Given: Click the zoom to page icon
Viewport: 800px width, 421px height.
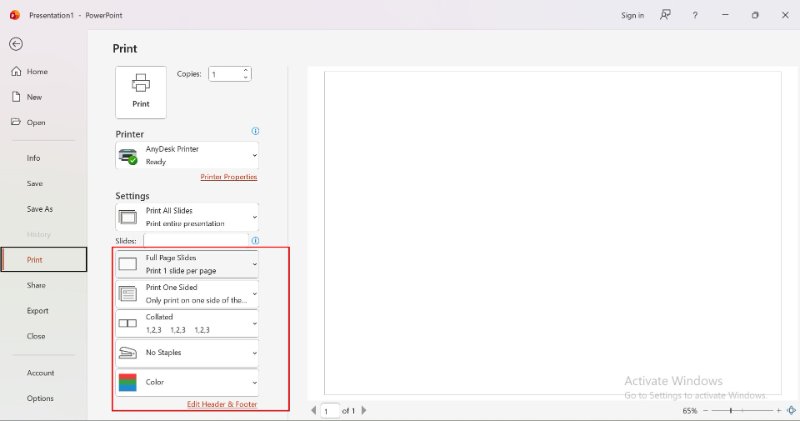Looking at the screenshot, I should pos(790,410).
